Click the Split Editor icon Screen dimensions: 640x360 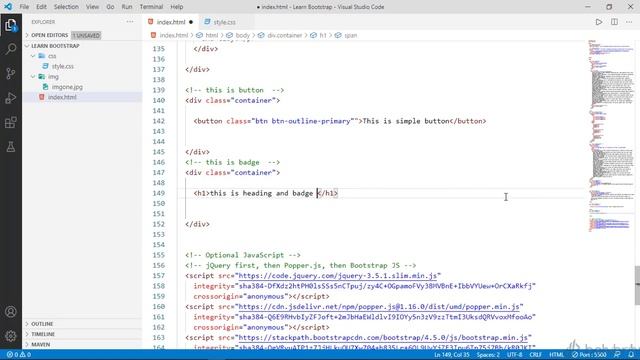[x=614, y=22]
